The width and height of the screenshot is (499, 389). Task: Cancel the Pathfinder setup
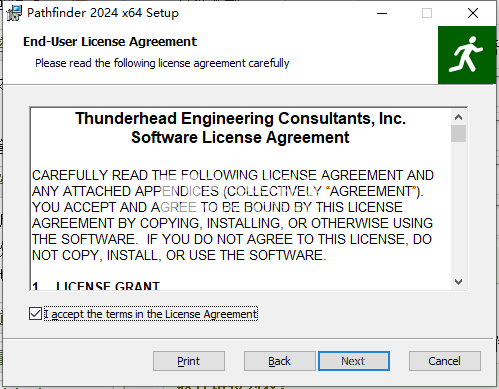point(445,361)
